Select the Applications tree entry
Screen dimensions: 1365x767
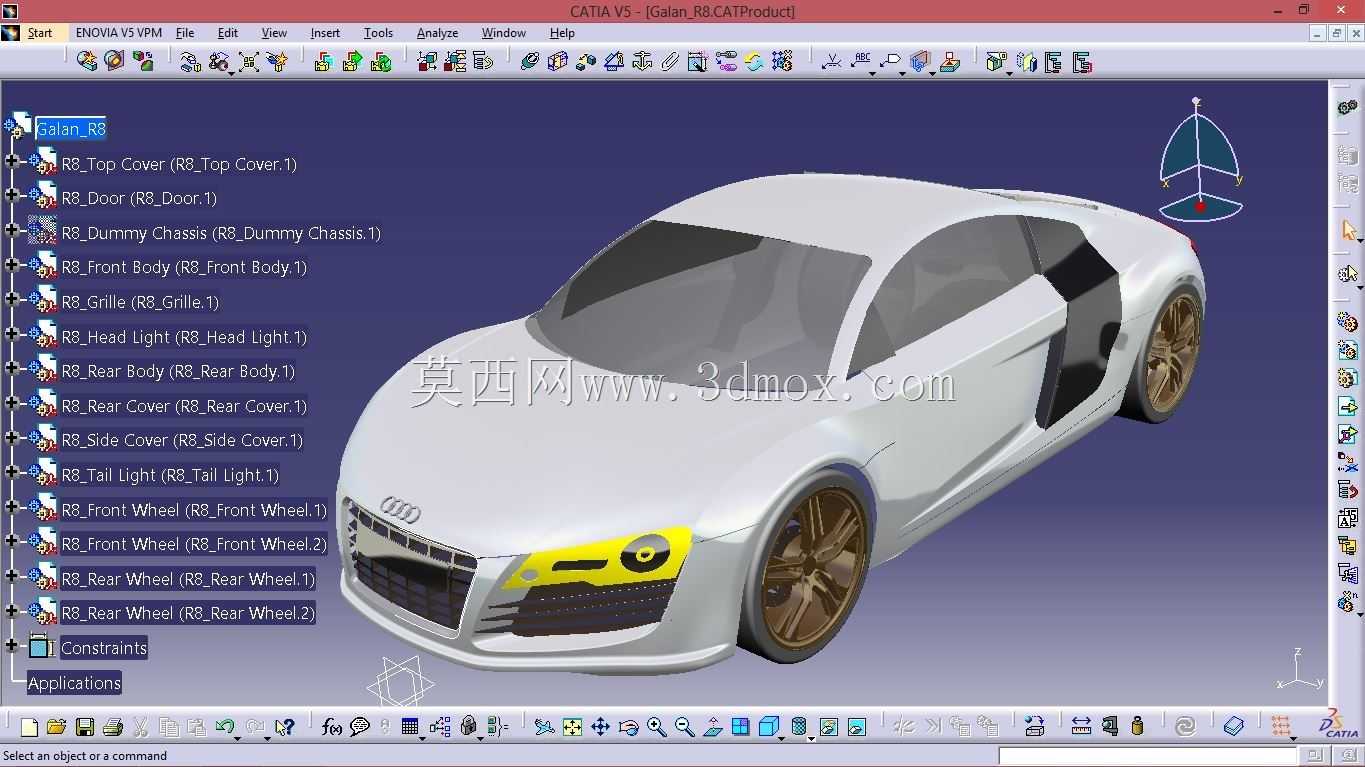pyautogui.click(x=74, y=683)
